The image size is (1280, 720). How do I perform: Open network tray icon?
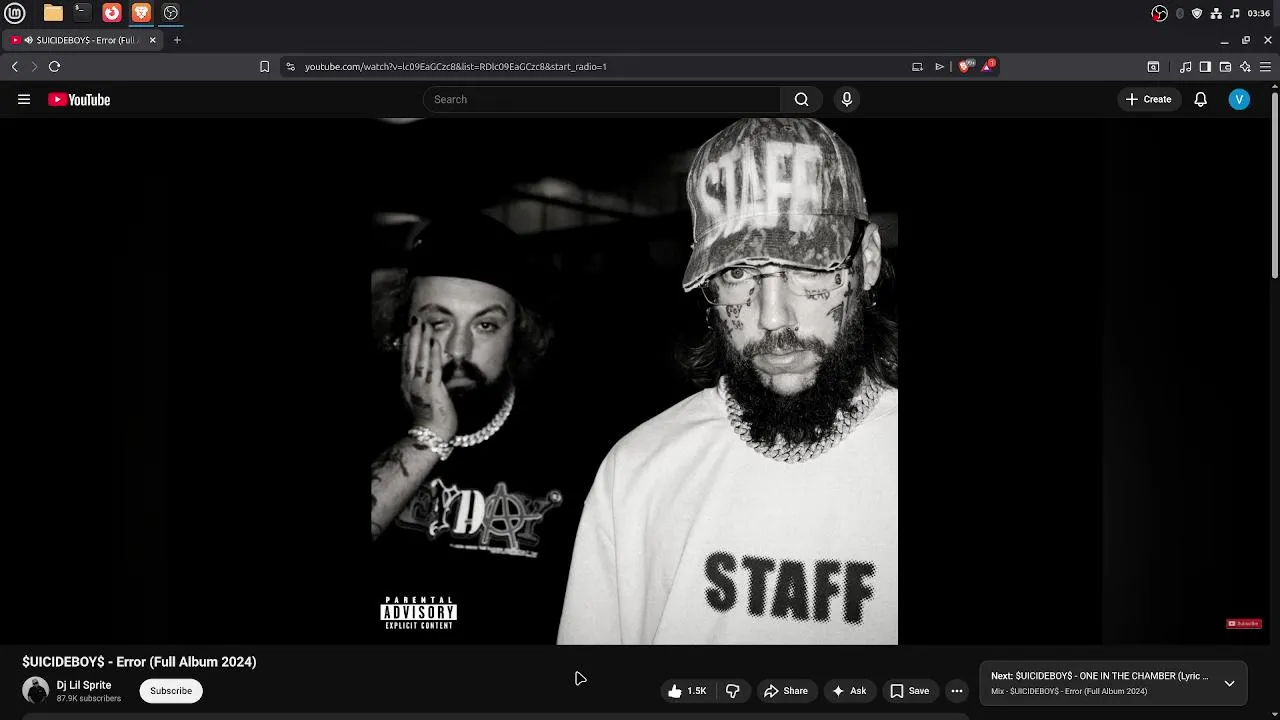click(1216, 13)
